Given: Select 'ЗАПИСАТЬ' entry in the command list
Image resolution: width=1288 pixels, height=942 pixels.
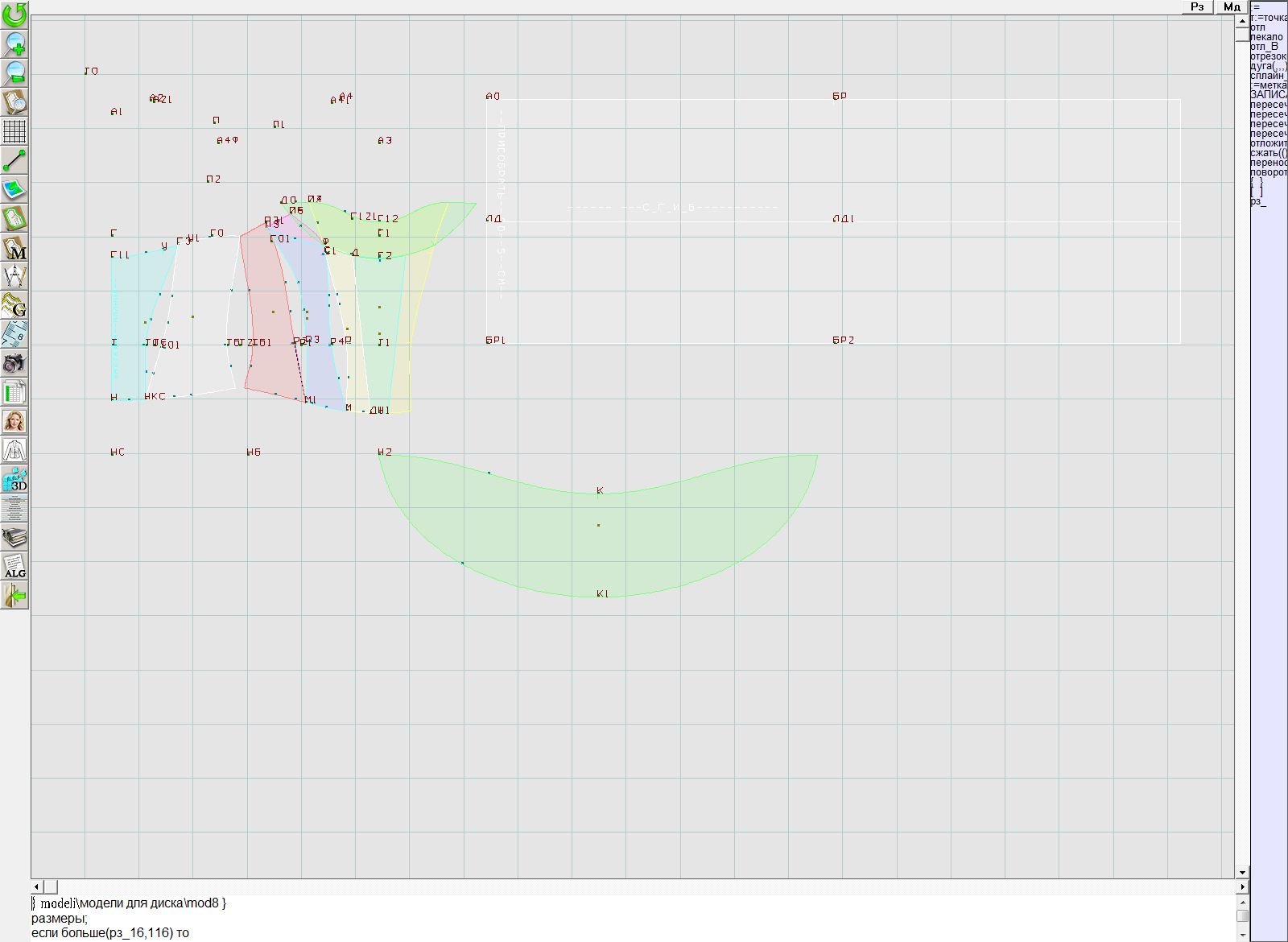Looking at the screenshot, I should (1268, 95).
